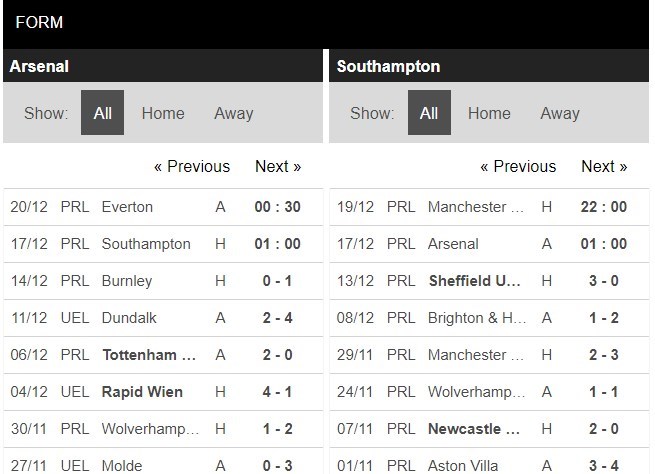Switch Southampton form to Home matches
The image size is (655, 474).
tap(489, 113)
